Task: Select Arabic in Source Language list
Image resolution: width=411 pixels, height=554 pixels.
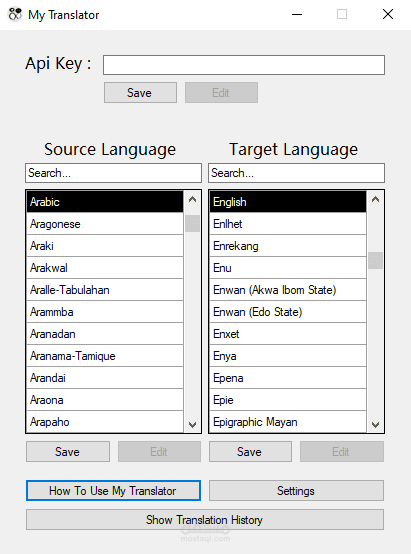Action: click(105, 202)
